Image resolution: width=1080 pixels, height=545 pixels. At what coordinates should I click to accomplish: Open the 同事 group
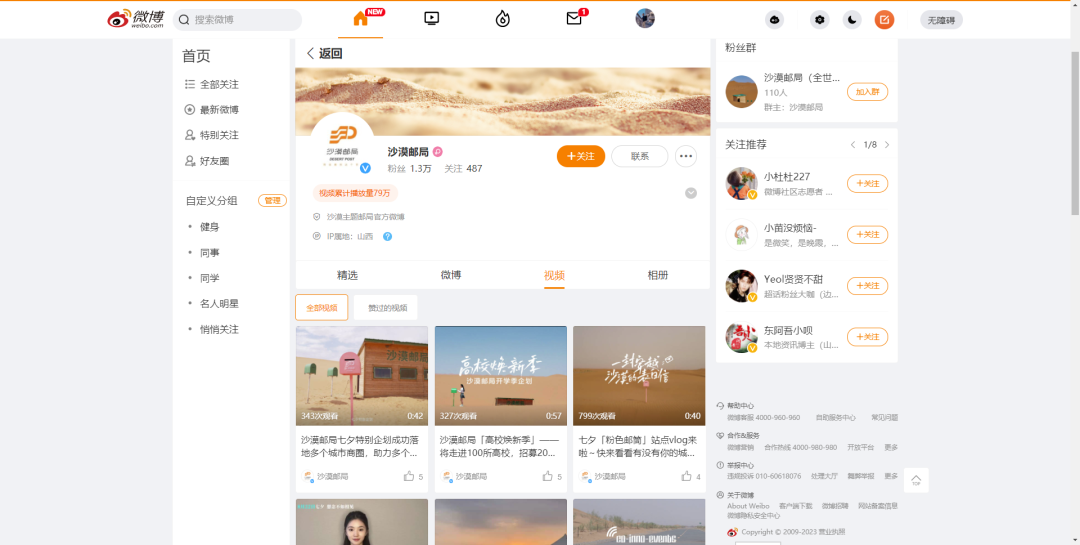pyautogui.click(x=209, y=253)
